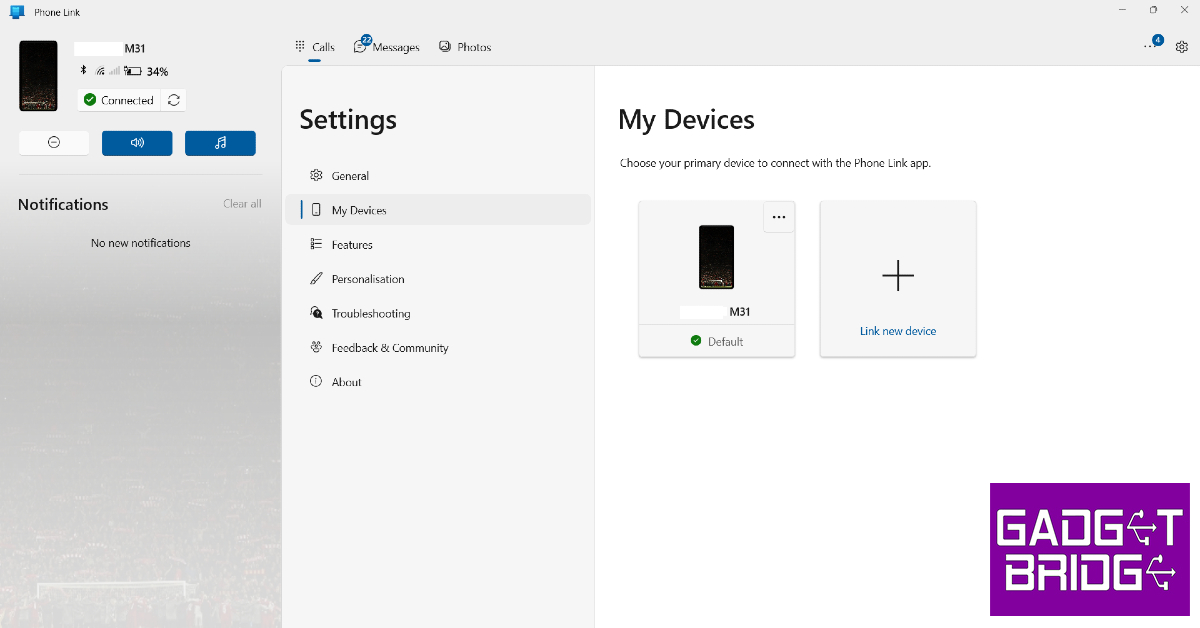Open Features settings section
The image size is (1200, 628).
352,245
